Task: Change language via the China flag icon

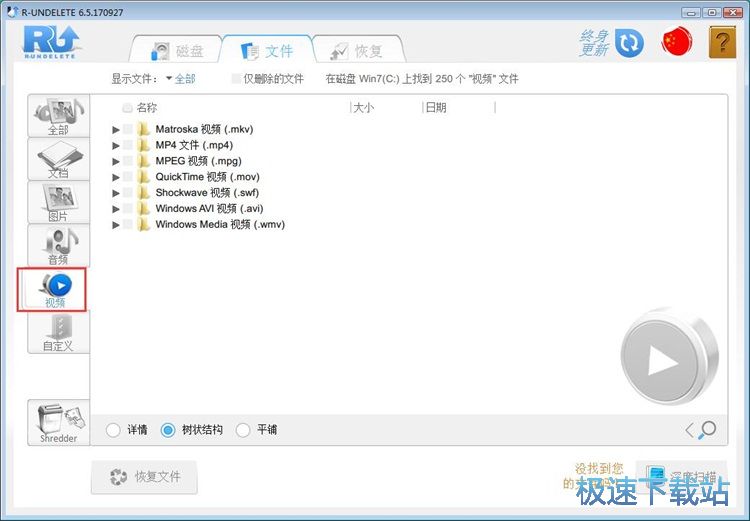Action: [677, 41]
